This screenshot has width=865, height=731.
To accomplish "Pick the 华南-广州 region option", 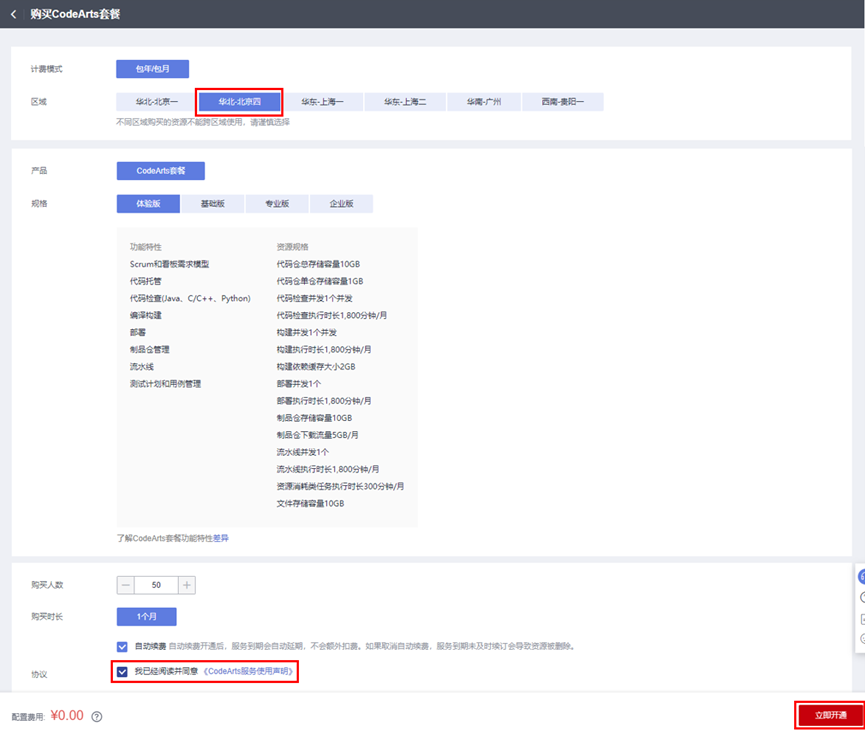I will 482,102.
